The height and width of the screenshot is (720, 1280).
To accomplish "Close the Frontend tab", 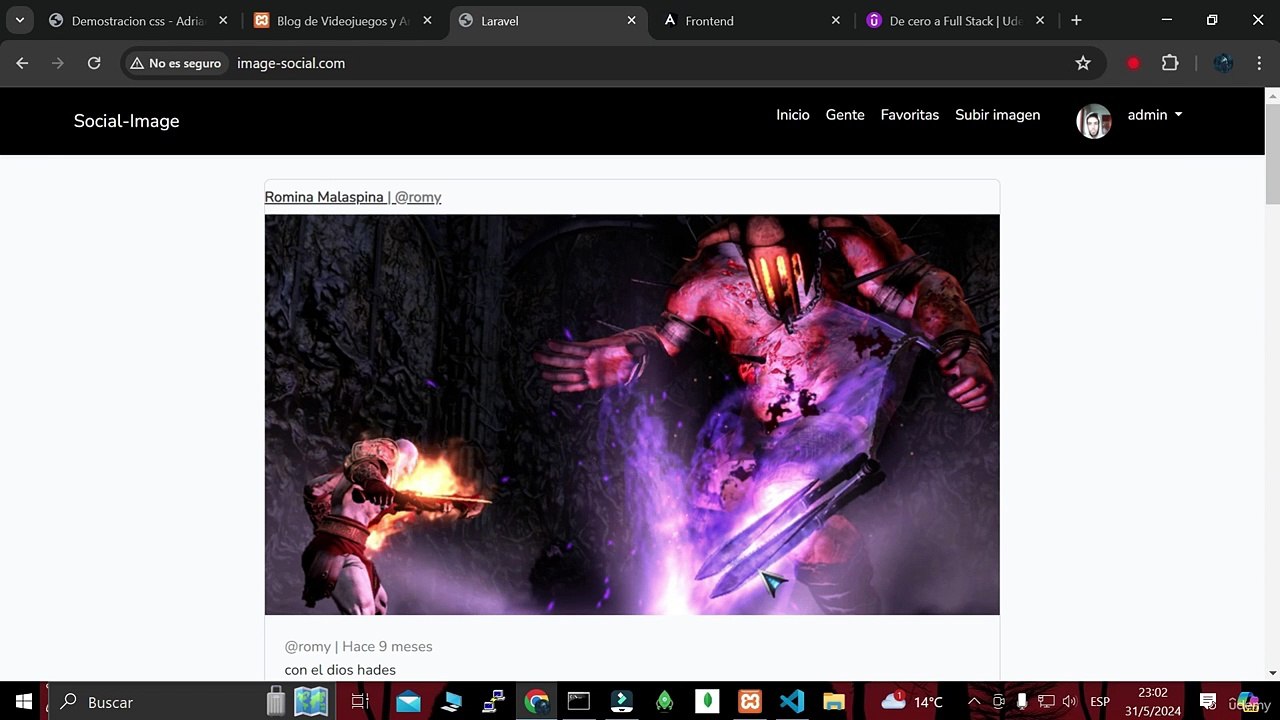I will click(835, 20).
